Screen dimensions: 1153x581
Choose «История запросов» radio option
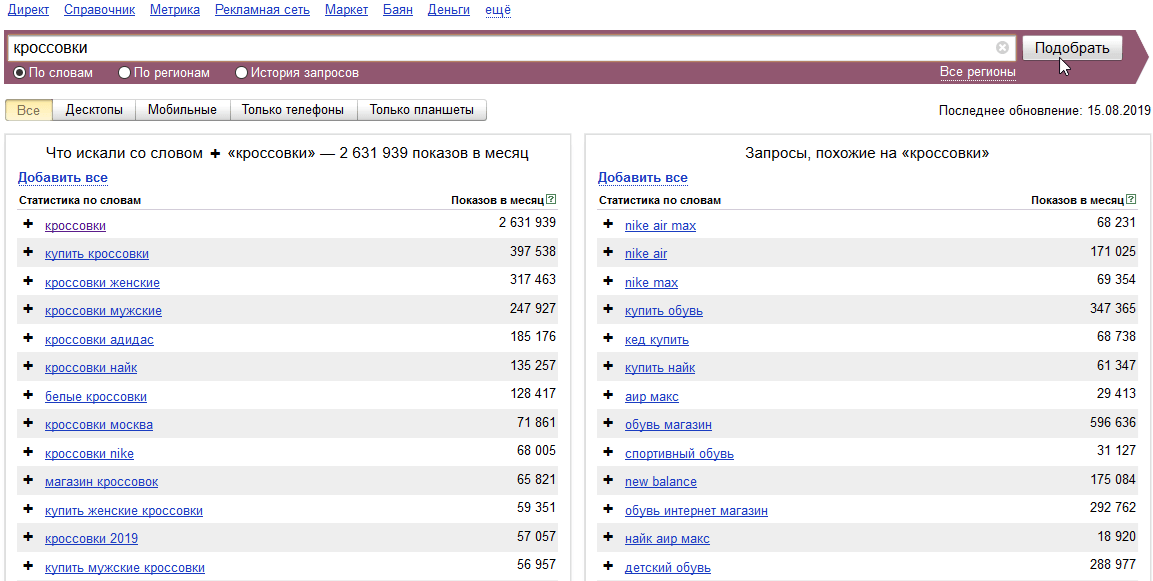click(x=241, y=73)
